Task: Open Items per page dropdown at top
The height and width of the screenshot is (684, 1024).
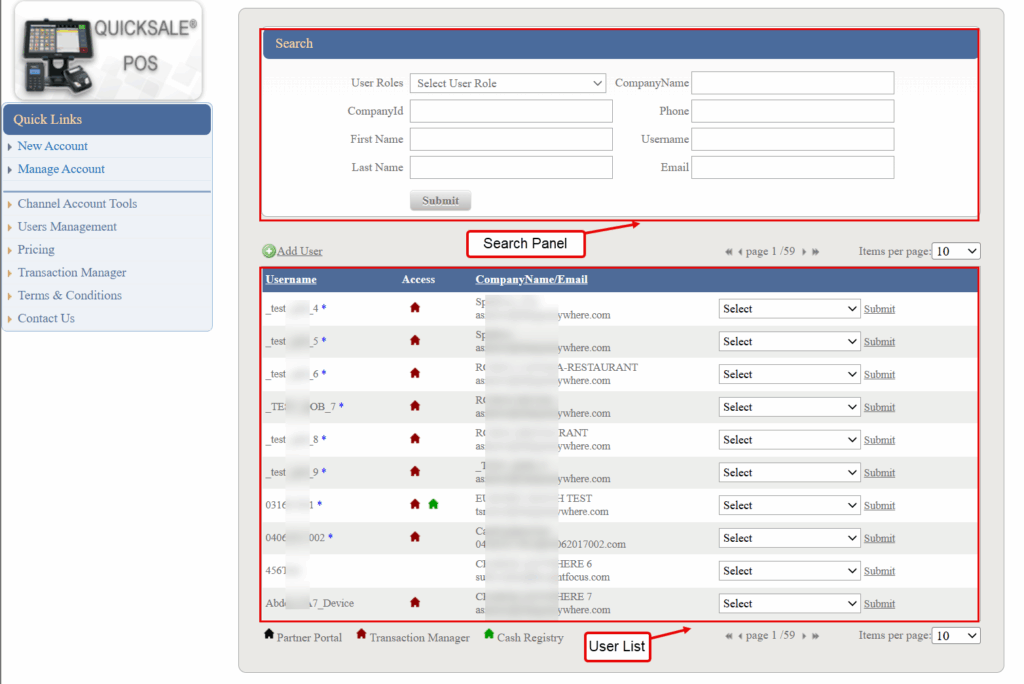Action: 955,251
